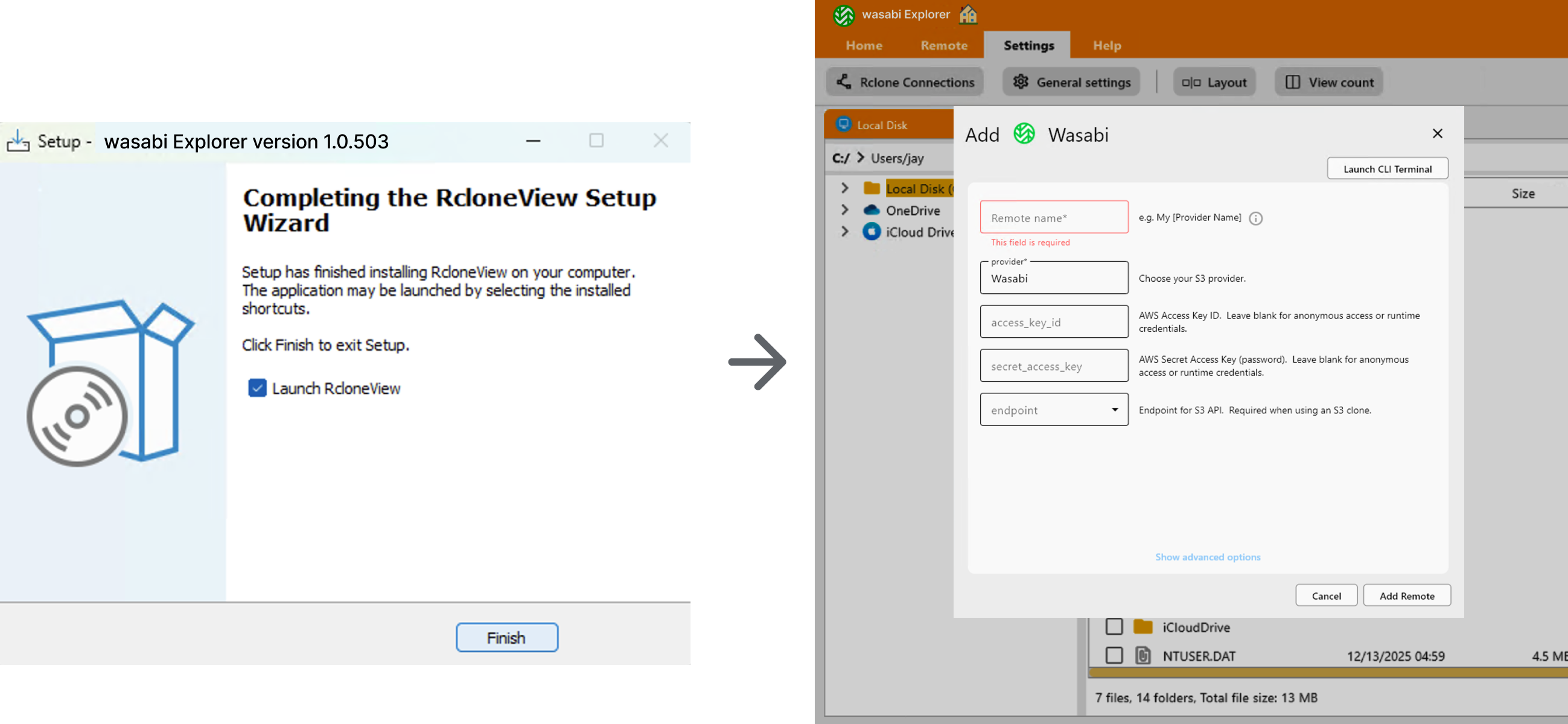The image size is (1568, 724).
Task: Open the endpoint dropdown
Action: point(1115,410)
